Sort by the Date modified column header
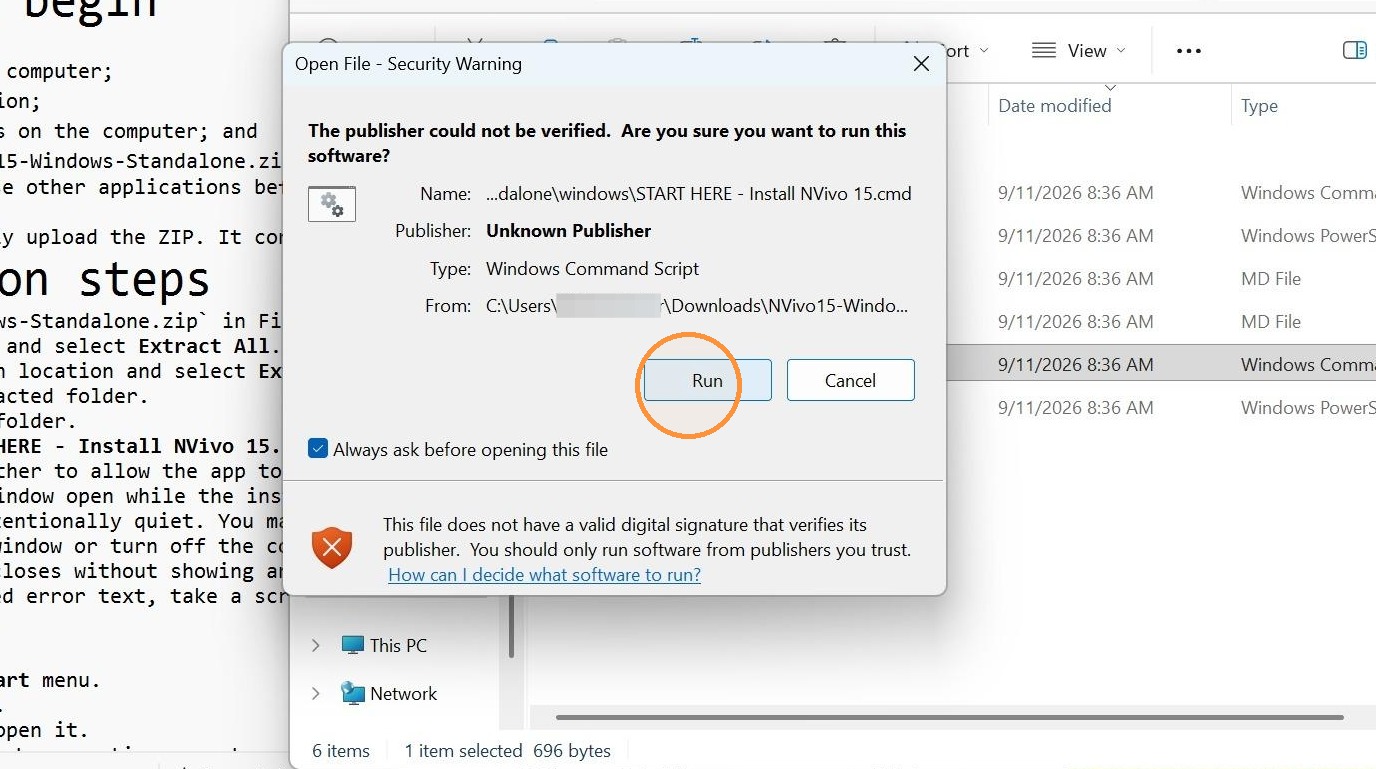This screenshot has width=1376, height=769. tap(1055, 106)
